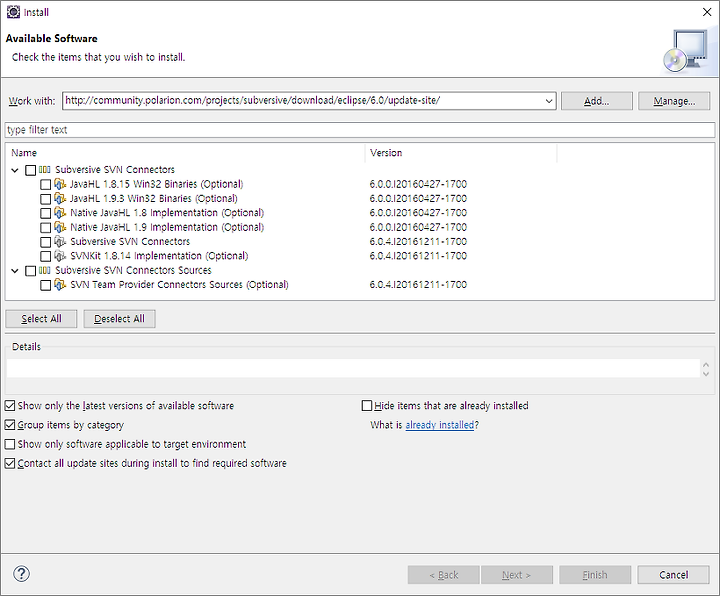Image resolution: width=720 pixels, height=596 pixels.
Task: Select 'JavaHL 1.9.3 Win32 Binaries (Optional)' row text
Action: tap(154, 198)
